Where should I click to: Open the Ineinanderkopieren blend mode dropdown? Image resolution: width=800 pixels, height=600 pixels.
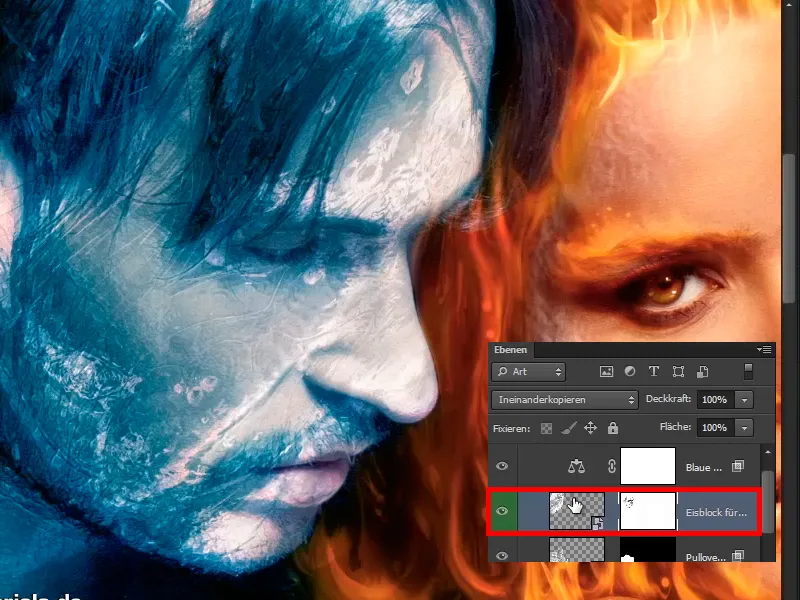[x=565, y=399]
